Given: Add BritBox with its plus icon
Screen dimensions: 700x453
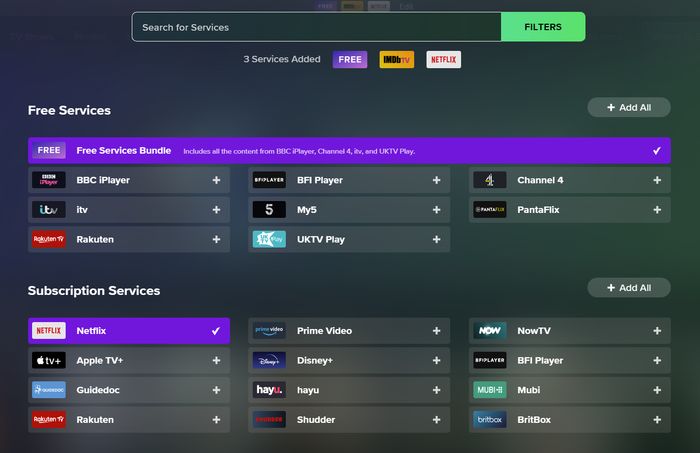Looking at the screenshot, I should pyautogui.click(x=657, y=420).
